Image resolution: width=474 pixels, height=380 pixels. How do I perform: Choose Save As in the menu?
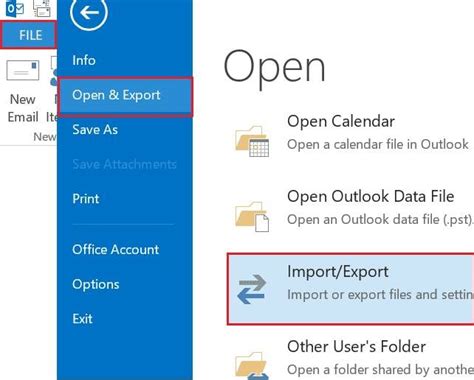tap(95, 129)
